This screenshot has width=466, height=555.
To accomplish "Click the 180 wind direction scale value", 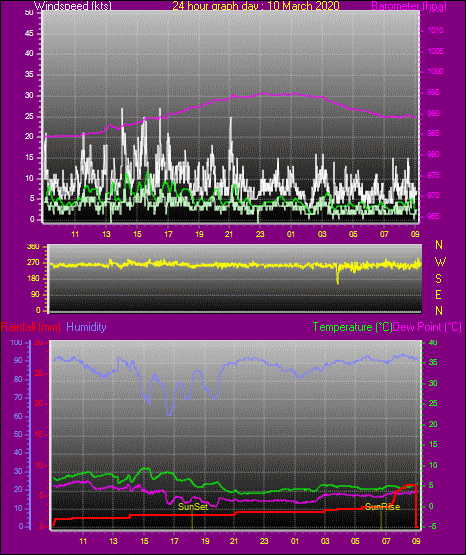I will point(33,279).
